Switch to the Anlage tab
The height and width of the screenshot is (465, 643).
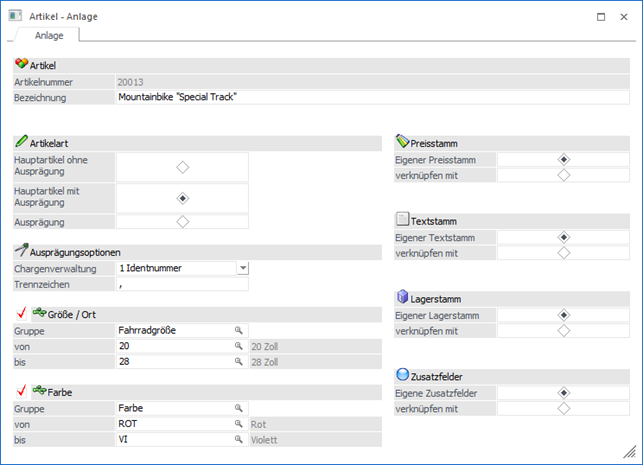pos(49,35)
